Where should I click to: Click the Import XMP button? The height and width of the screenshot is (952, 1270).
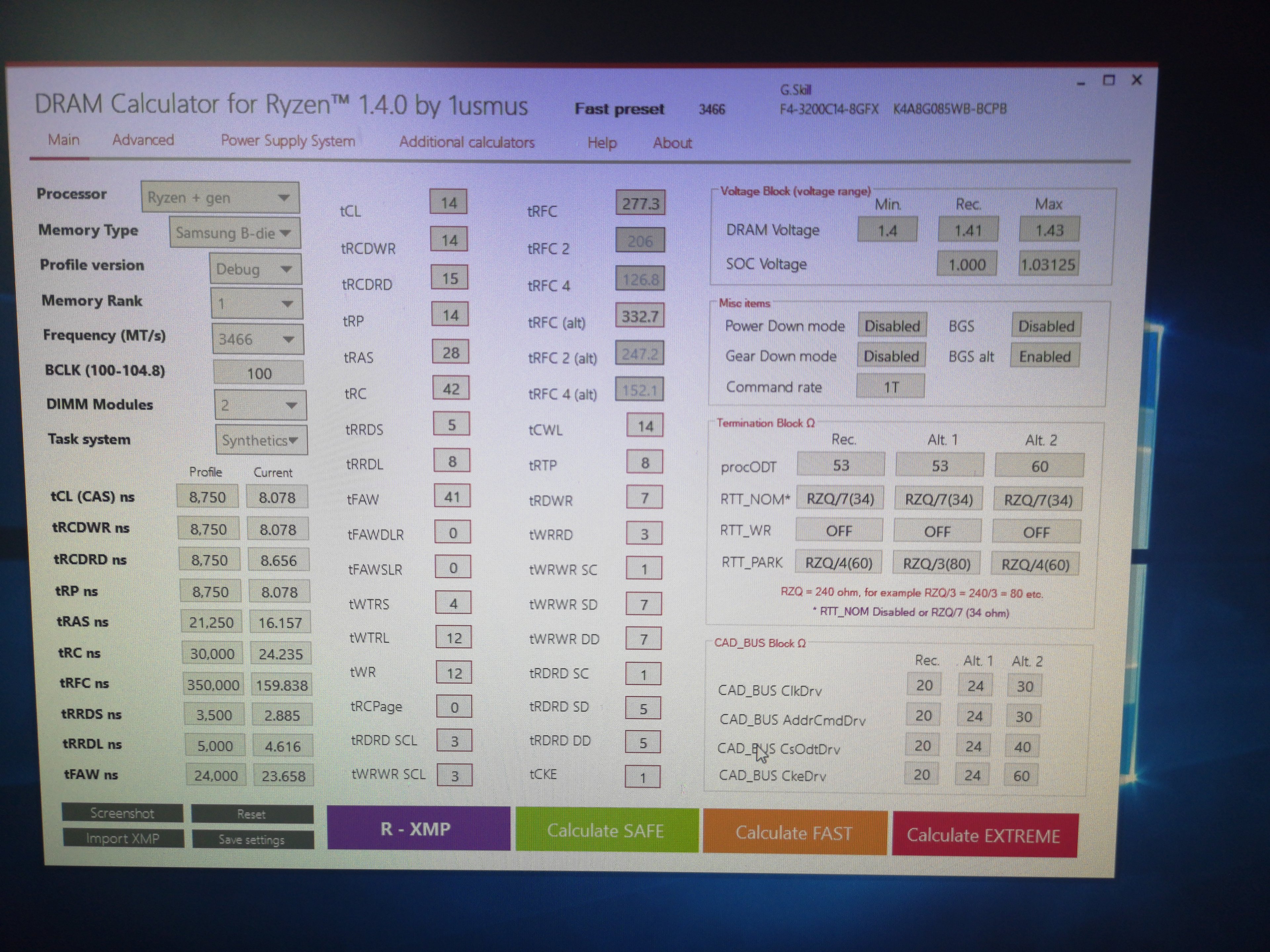click(x=123, y=838)
